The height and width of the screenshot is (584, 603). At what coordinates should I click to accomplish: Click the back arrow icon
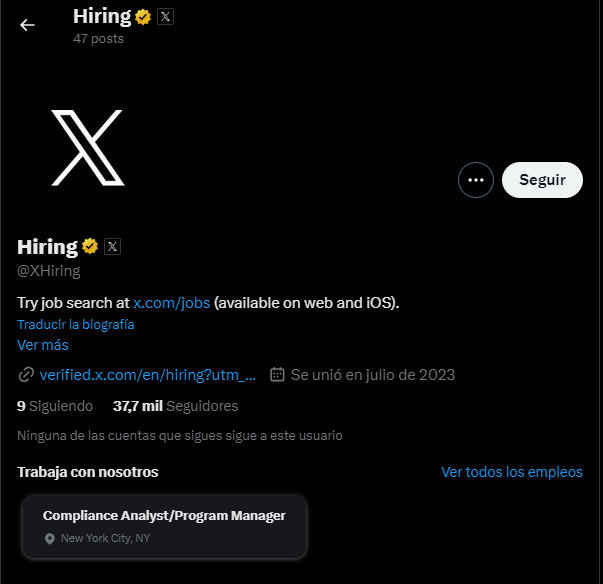(27, 25)
